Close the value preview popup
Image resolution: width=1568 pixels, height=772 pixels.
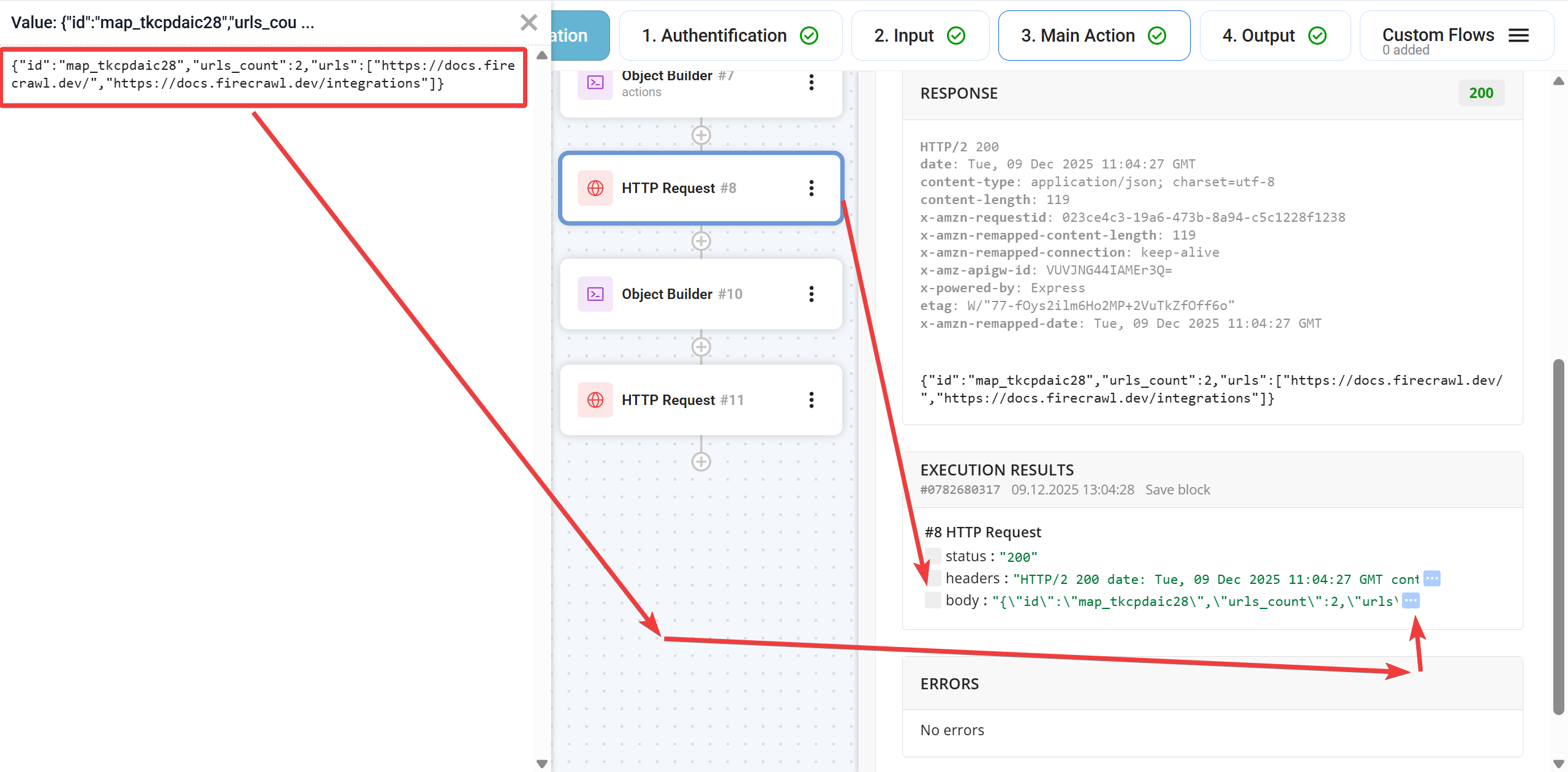coord(529,22)
